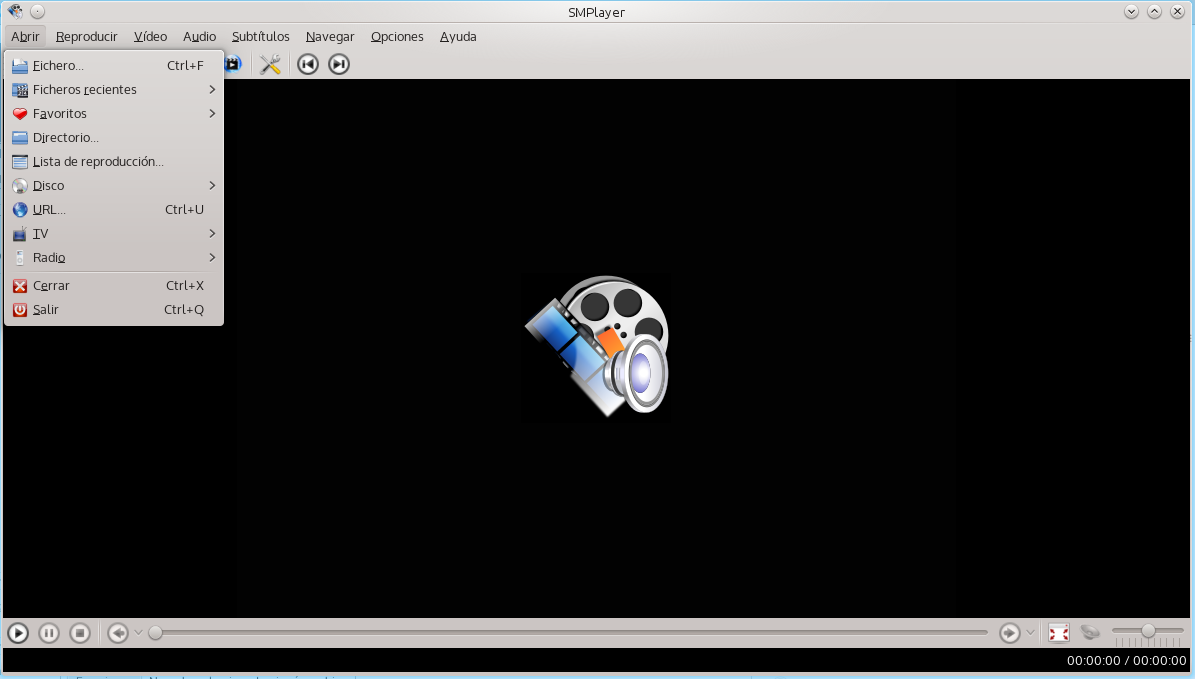Click the volume slider handle
Image resolution: width=1195 pixels, height=679 pixels.
(x=1148, y=631)
